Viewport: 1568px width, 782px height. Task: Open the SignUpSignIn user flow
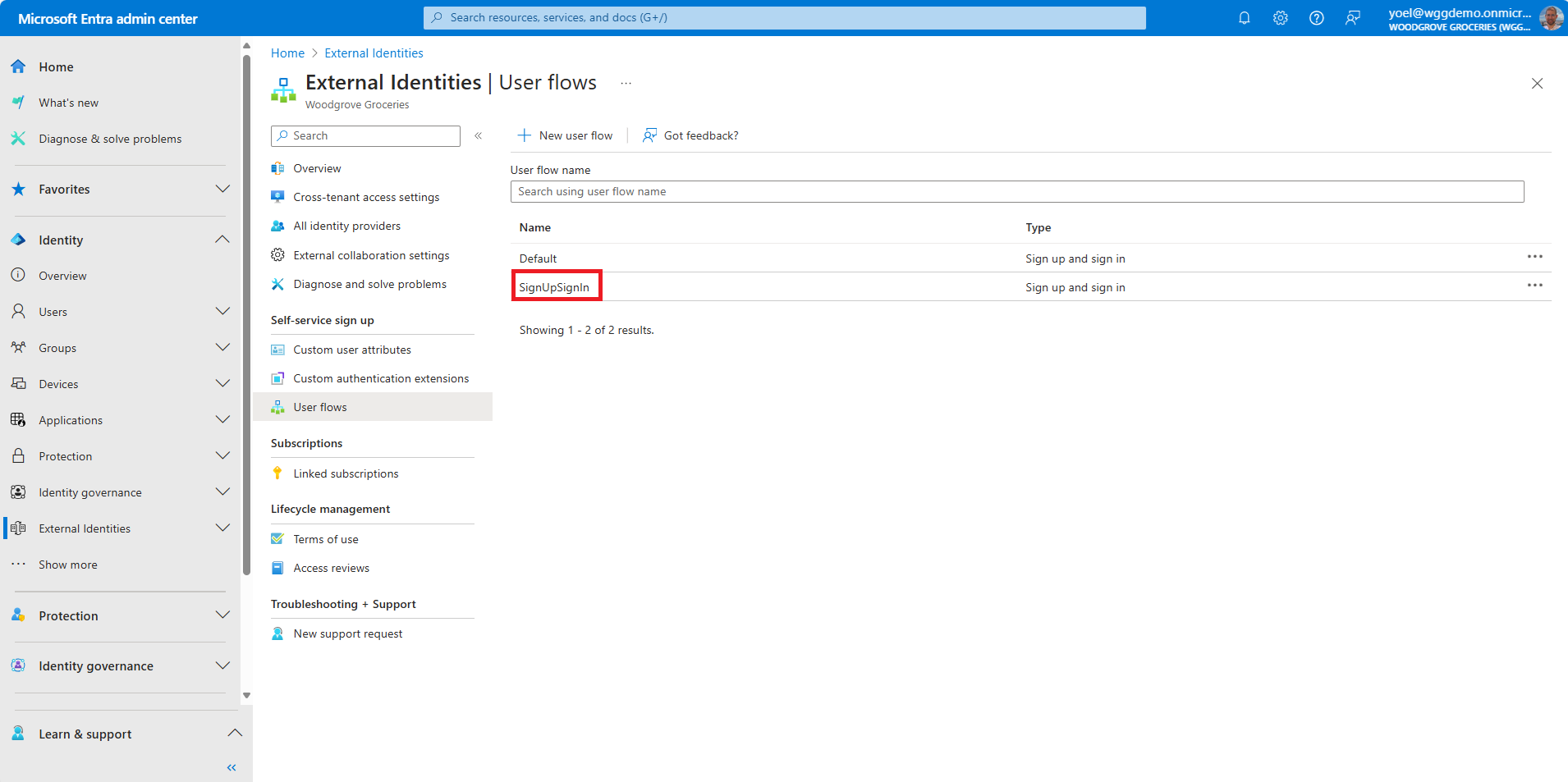(554, 287)
